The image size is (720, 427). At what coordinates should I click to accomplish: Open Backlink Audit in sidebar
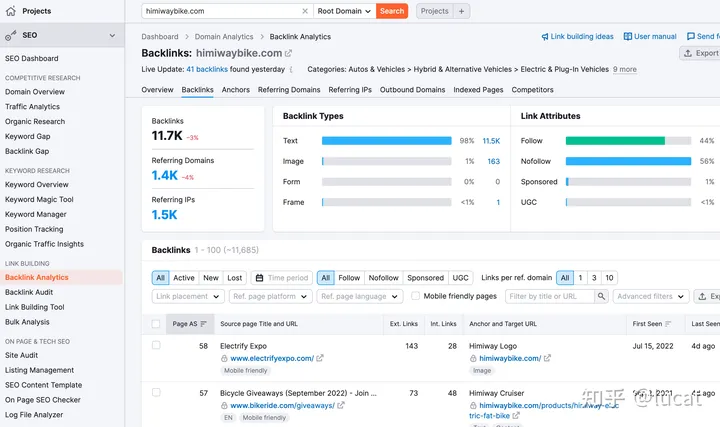pyautogui.click(x=29, y=292)
